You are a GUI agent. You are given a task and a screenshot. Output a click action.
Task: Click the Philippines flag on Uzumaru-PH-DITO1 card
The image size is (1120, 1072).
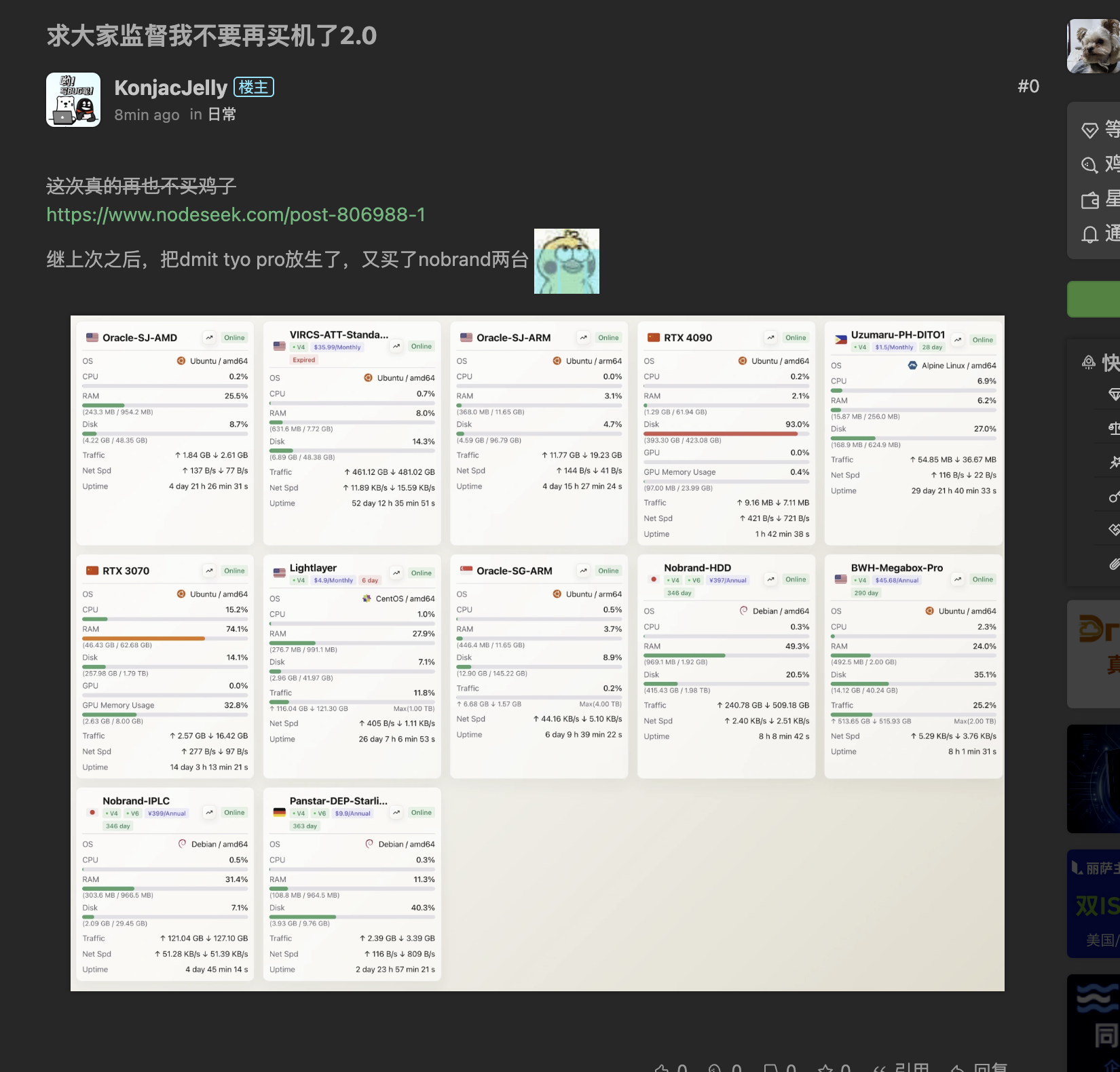tap(841, 340)
